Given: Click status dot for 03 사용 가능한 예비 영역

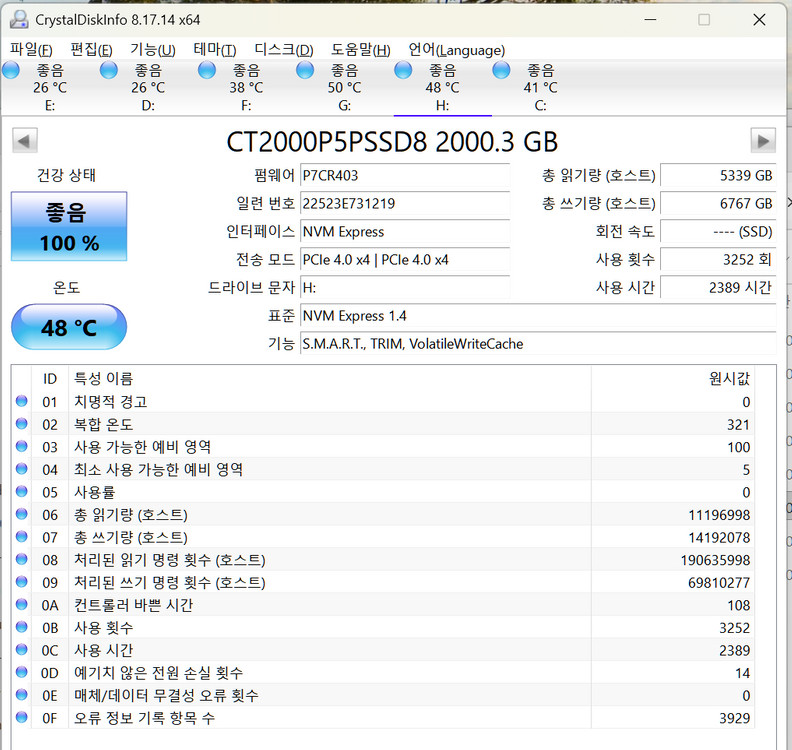Looking at the screenshot, I should [x=21, y=446].
